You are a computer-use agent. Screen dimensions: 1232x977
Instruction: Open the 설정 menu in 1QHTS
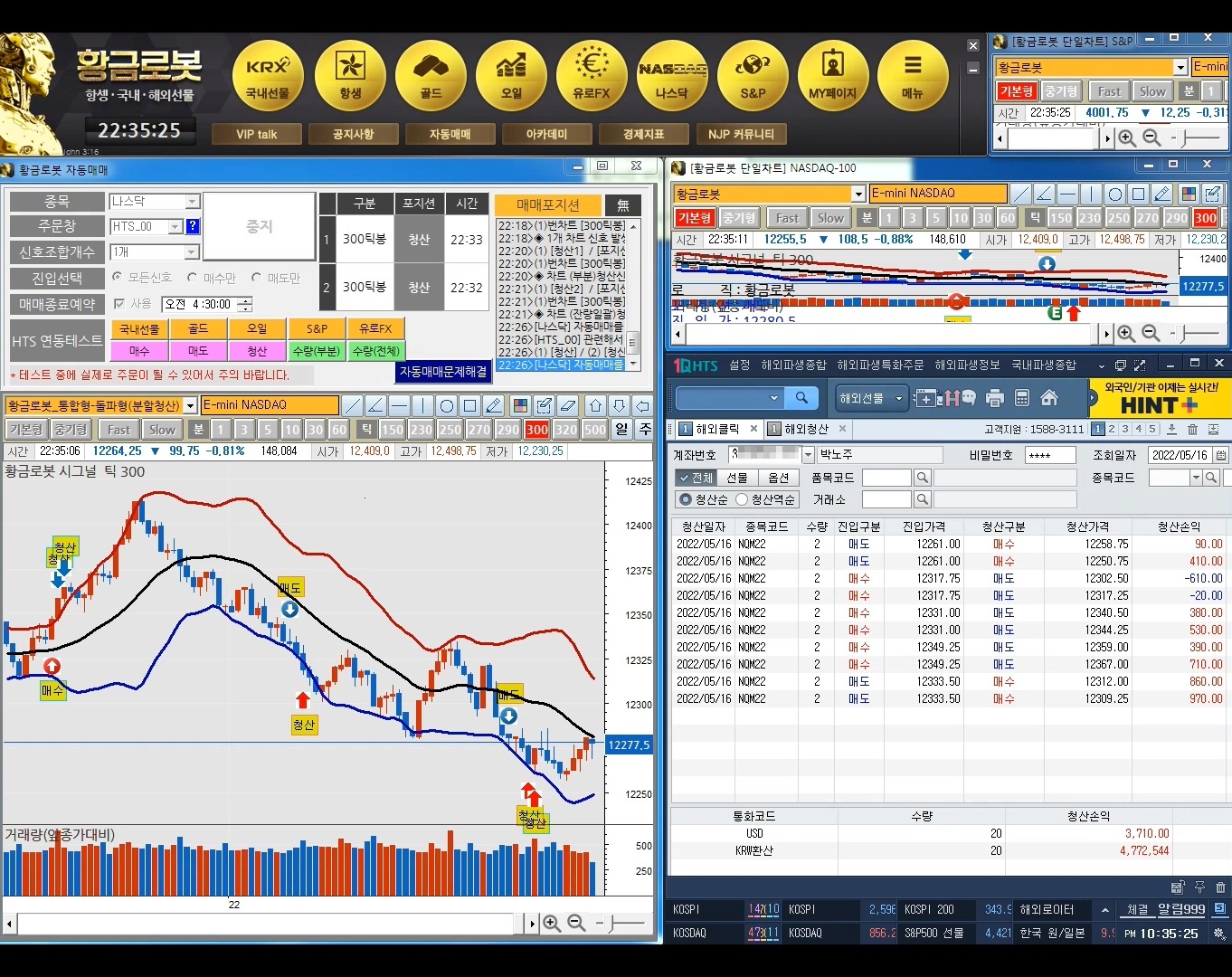click(740, 365)
